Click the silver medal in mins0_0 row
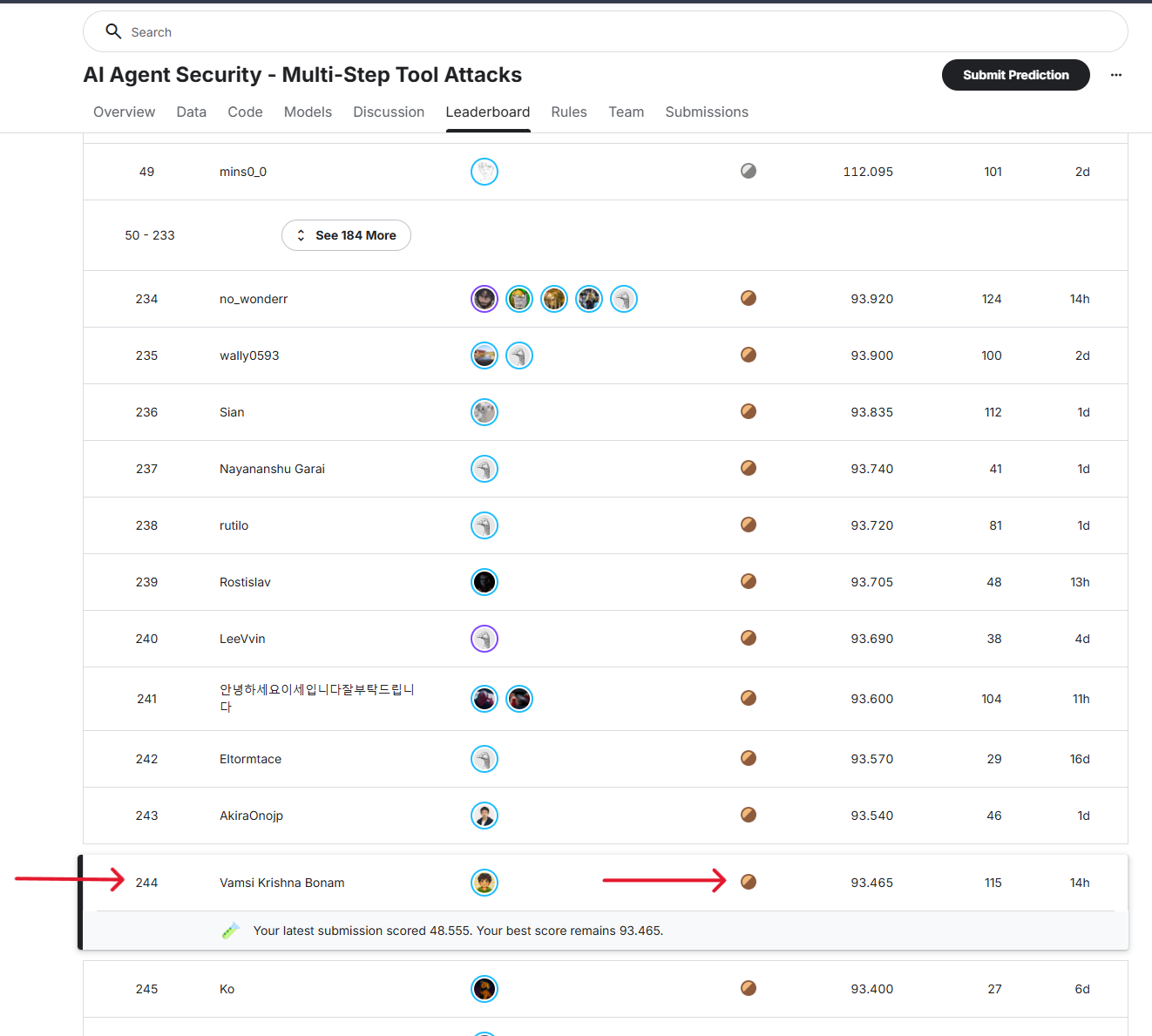The image size is (1152, 1036). 749,171
